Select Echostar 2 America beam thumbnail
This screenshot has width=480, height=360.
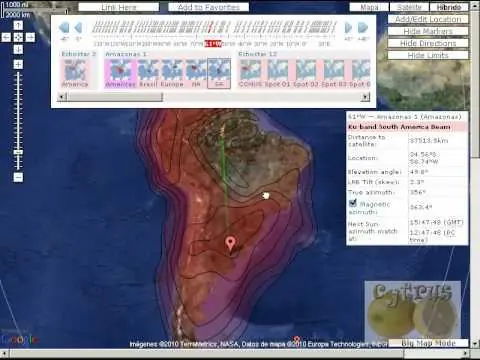[75, 73]
